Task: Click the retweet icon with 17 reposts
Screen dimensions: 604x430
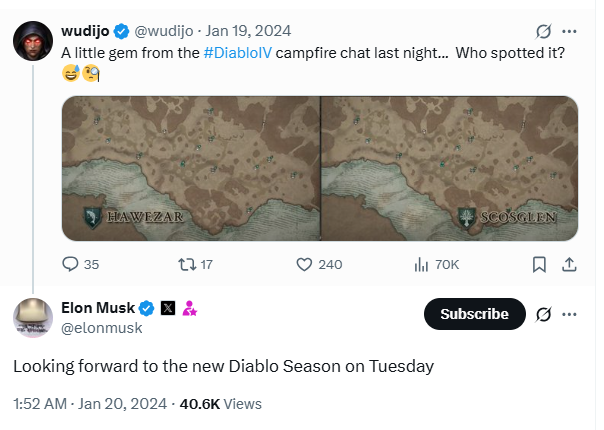Action: coord(187,265)
